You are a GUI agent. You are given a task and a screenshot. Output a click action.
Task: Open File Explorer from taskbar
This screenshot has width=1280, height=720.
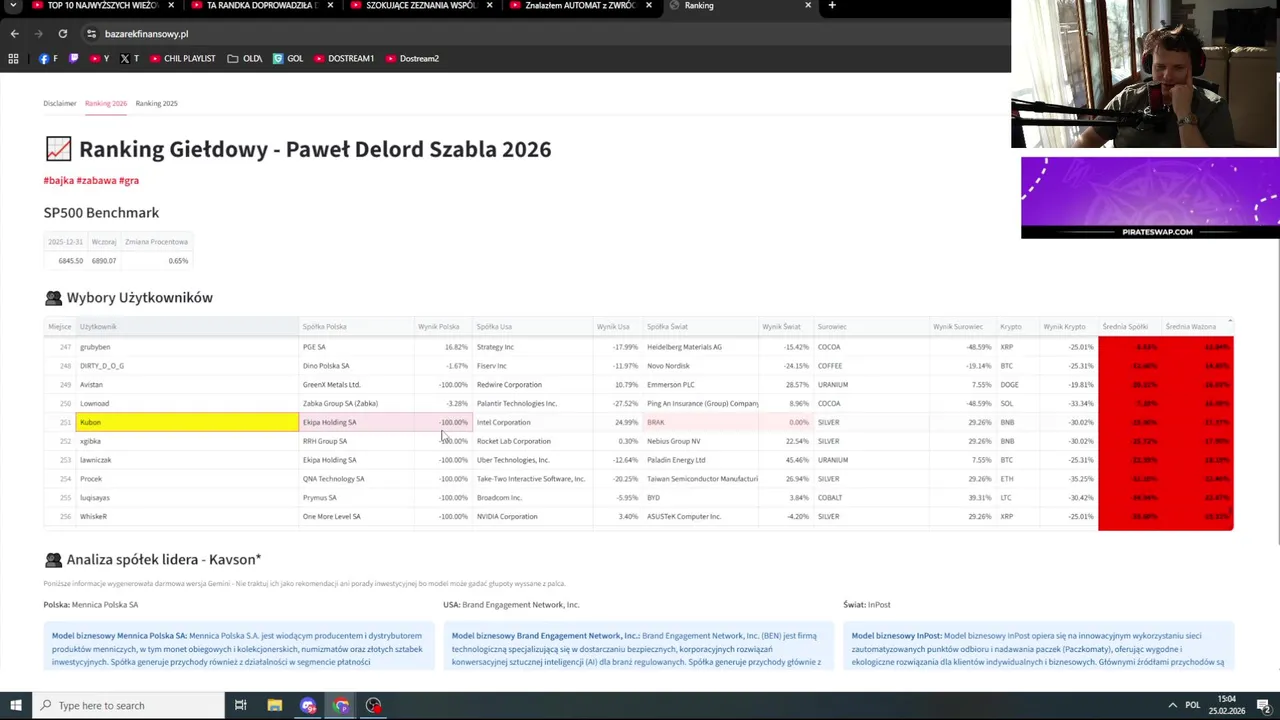(x=274, y=706)
